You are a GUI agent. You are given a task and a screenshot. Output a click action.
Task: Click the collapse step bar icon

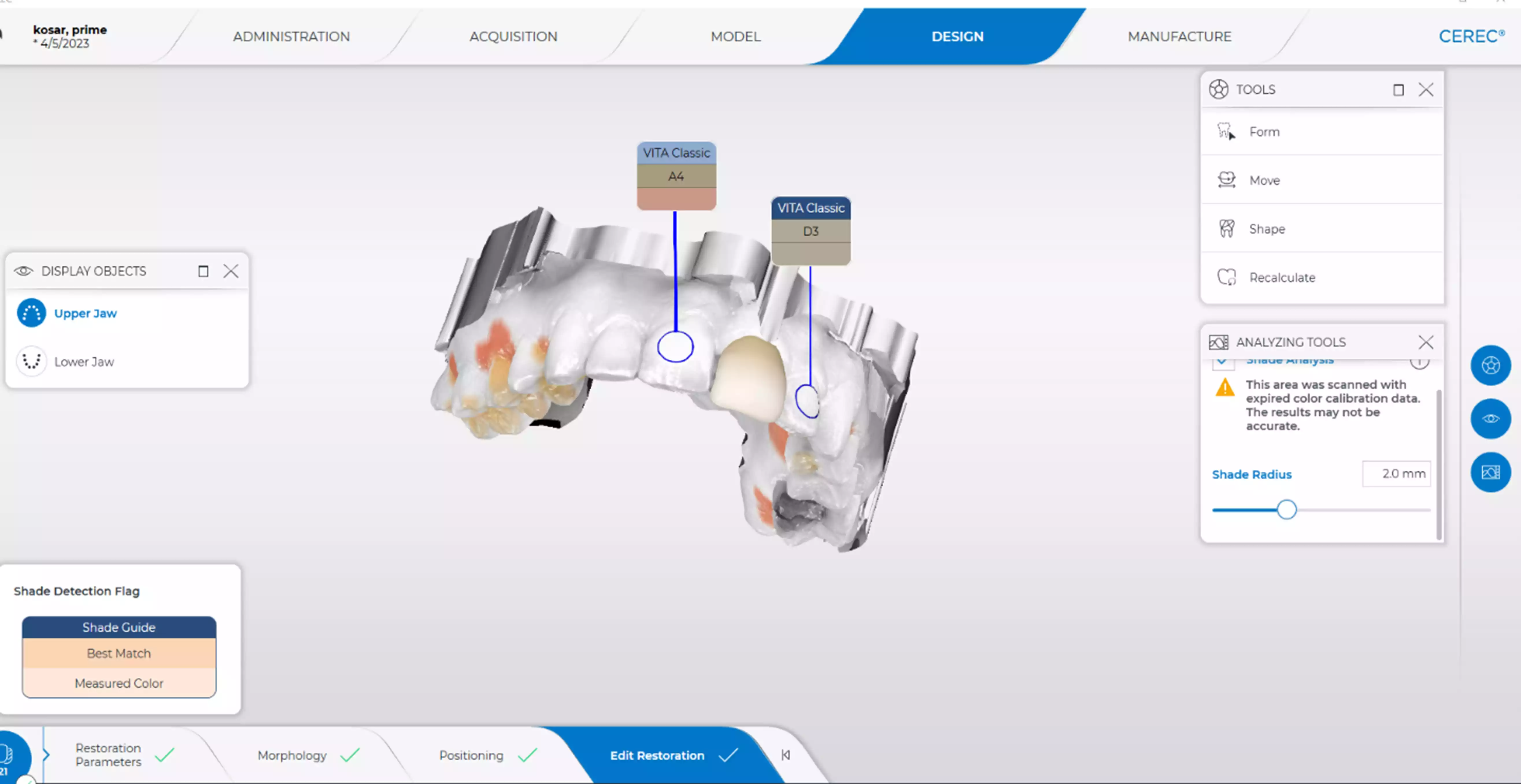click(785, 755)
